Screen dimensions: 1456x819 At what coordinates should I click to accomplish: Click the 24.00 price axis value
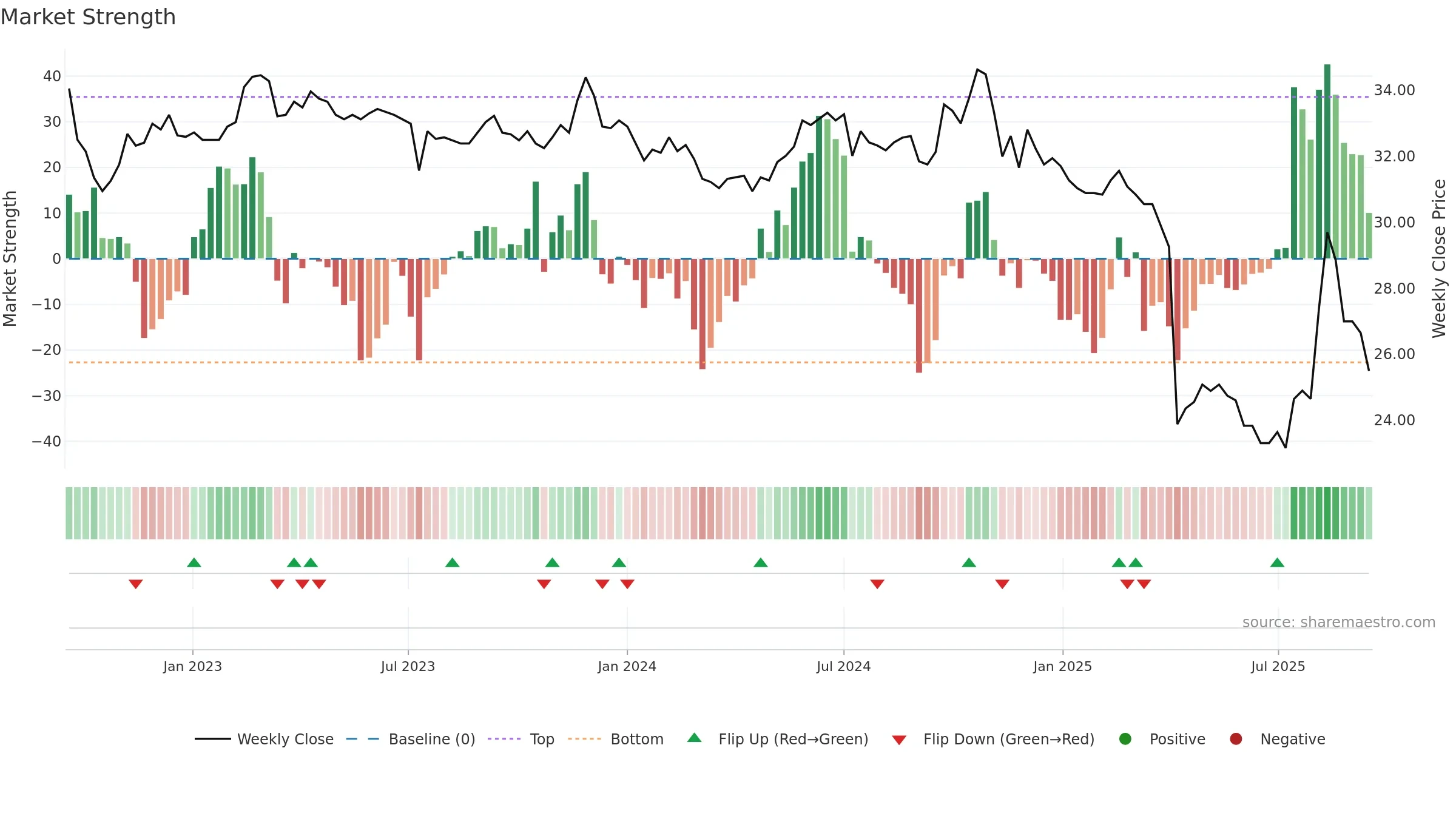1394,420
